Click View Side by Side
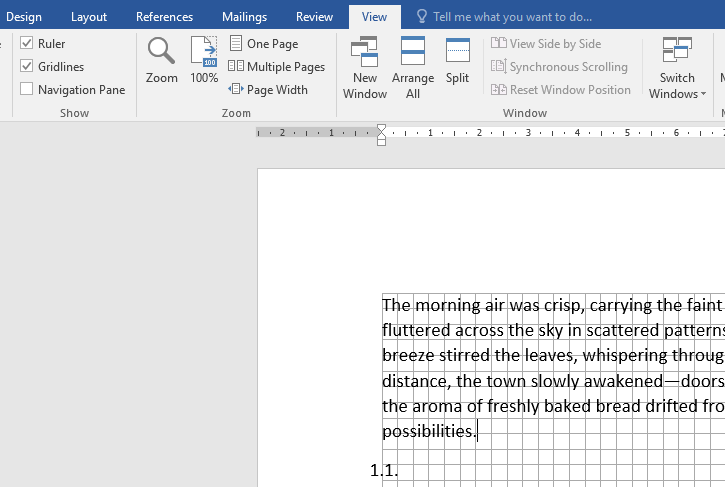 [x=546, y=44]
